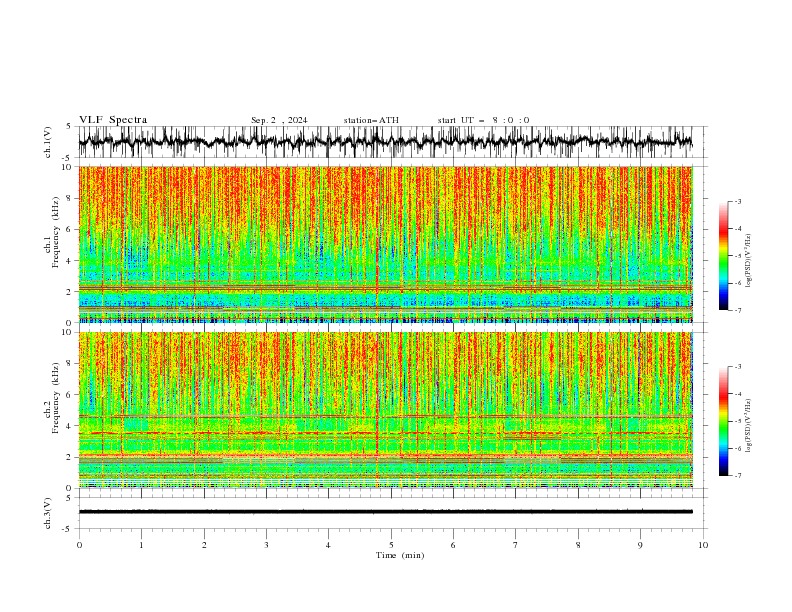This screenshot has width=792, height=612.
Task: Click the ch.3 flat black waveform trace
Action: (x=385, y=512)
